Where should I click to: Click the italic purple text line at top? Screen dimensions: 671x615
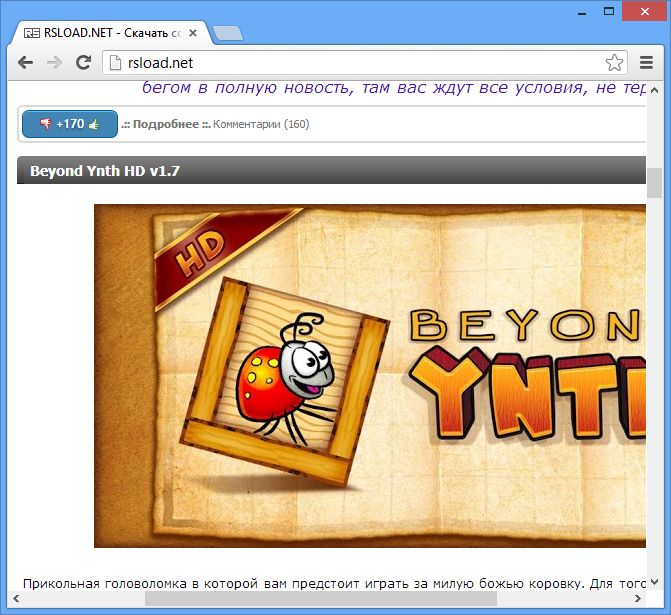394,88
